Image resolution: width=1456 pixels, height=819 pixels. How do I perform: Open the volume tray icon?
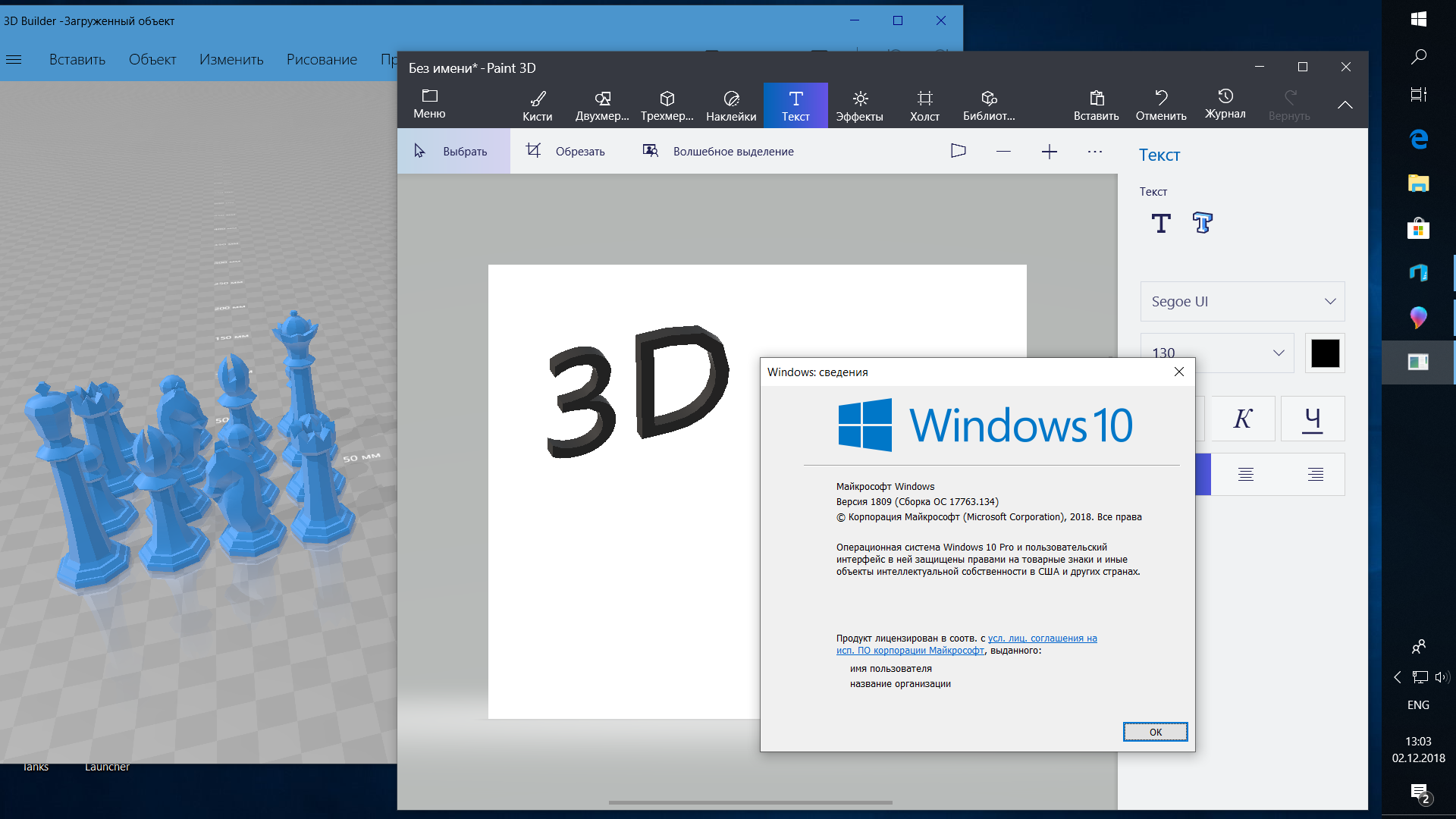pyautogui.click(x=1442, y=677)
